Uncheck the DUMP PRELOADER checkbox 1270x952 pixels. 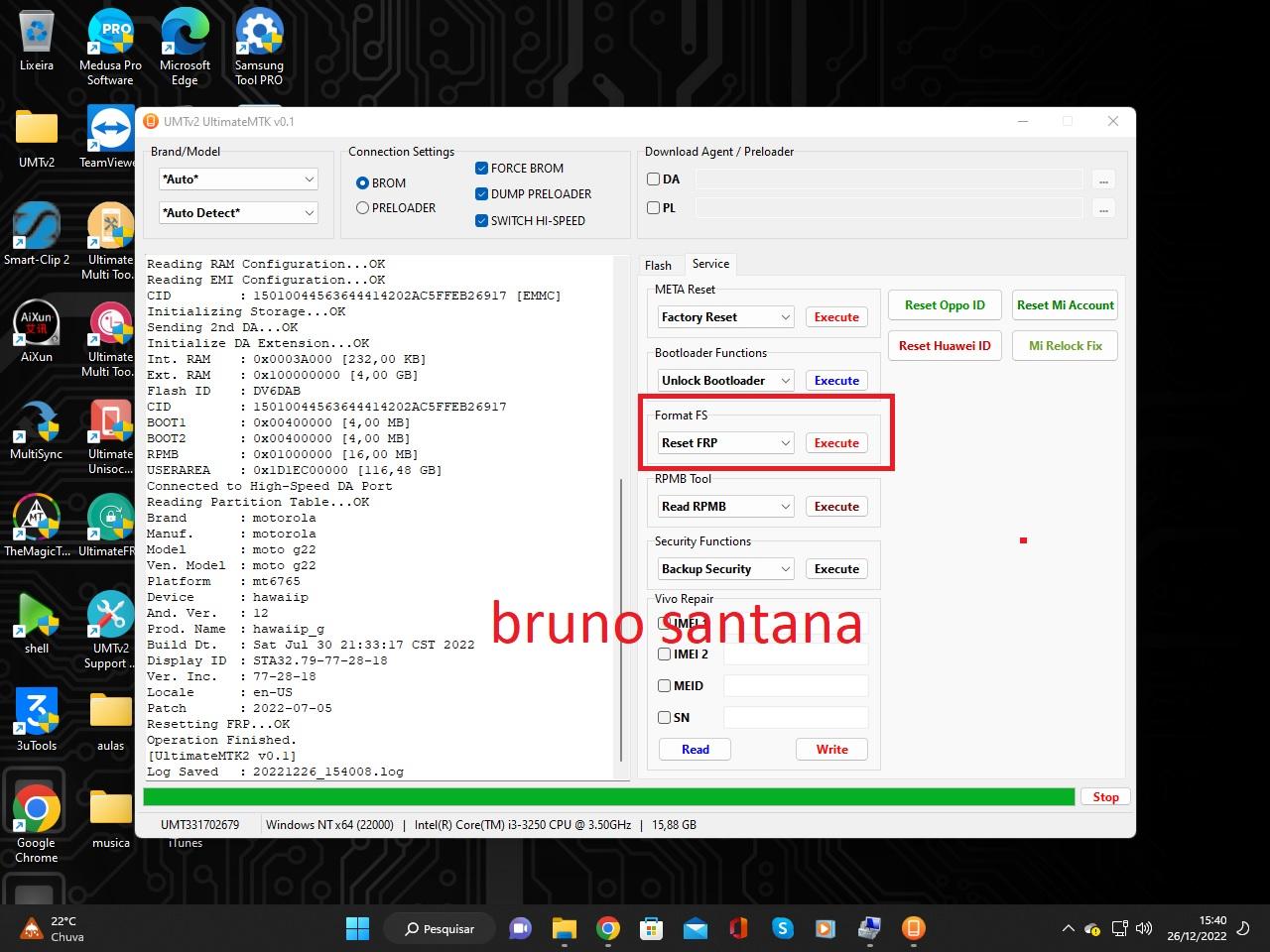click(x=481, y=193)
